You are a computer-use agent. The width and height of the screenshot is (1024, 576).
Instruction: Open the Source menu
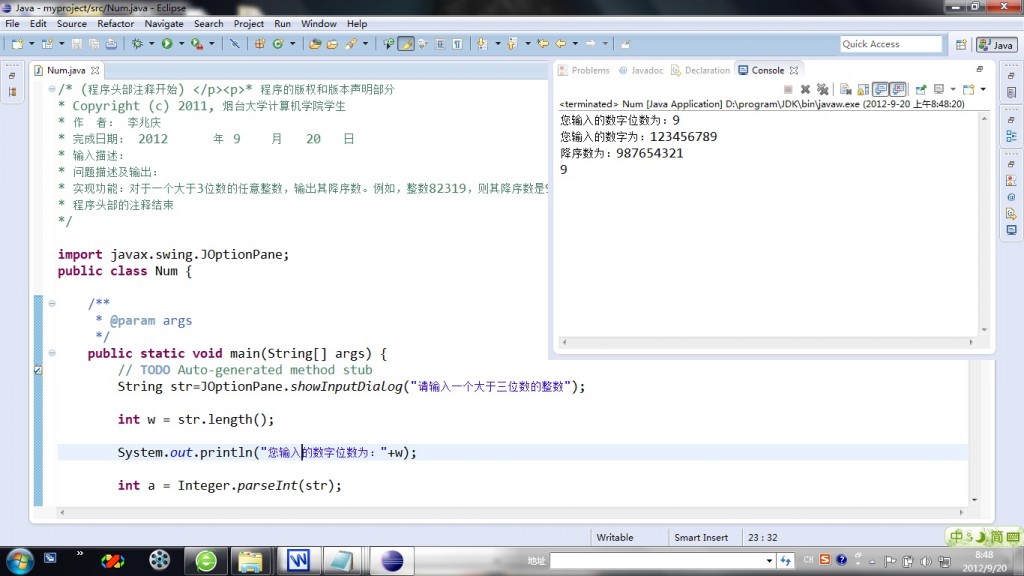[x=72, y=24]
